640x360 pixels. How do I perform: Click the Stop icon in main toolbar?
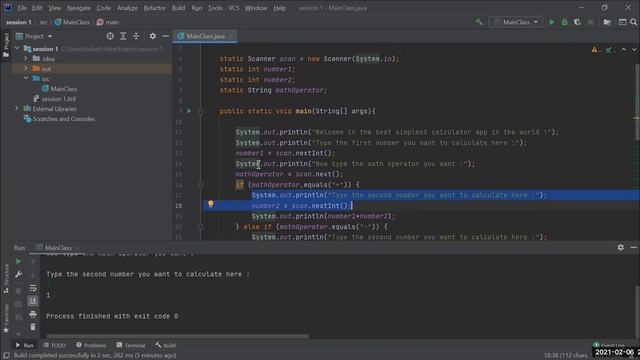[x=591, y=22]
